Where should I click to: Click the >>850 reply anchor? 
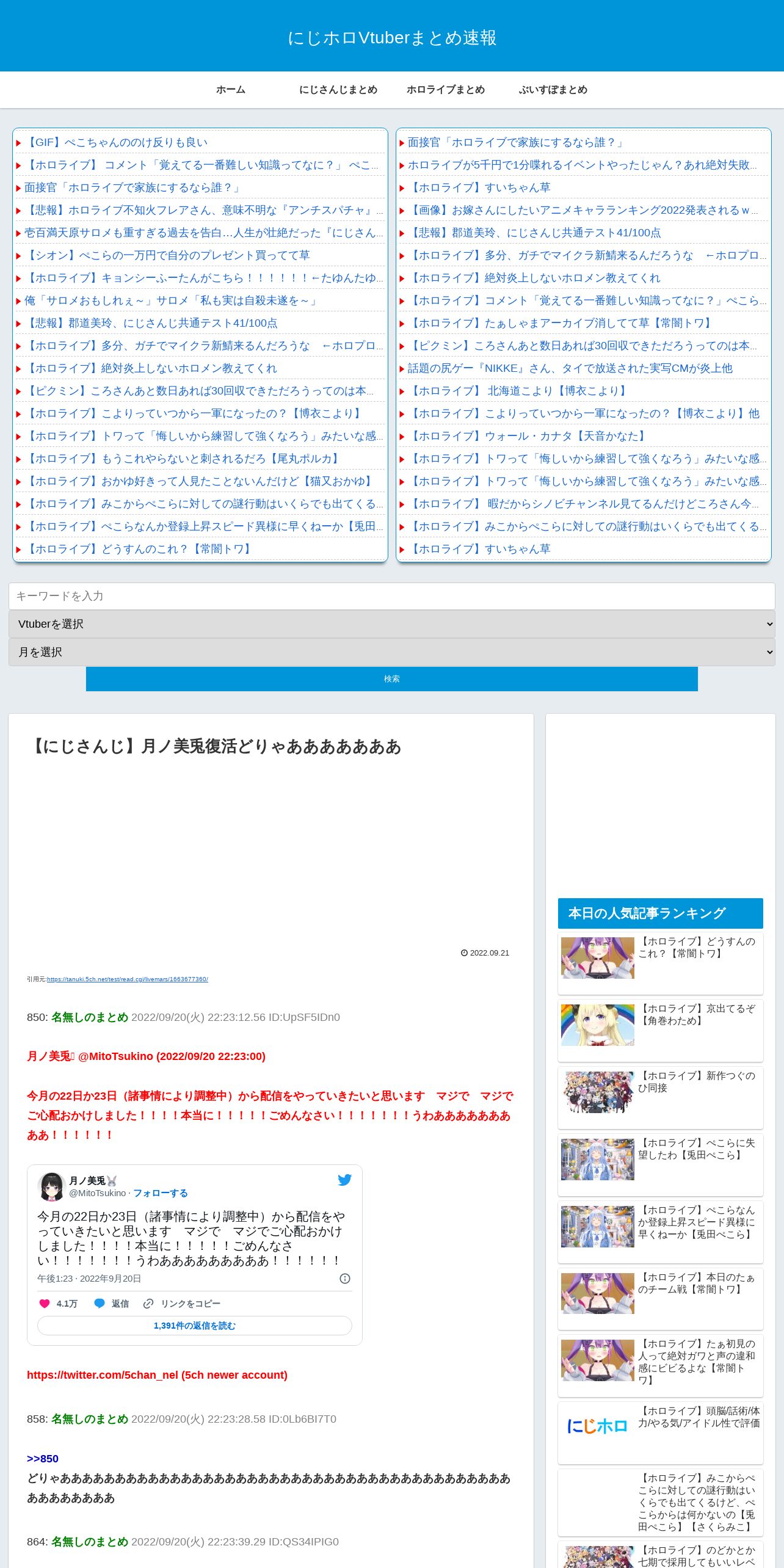pos(43,1459)
